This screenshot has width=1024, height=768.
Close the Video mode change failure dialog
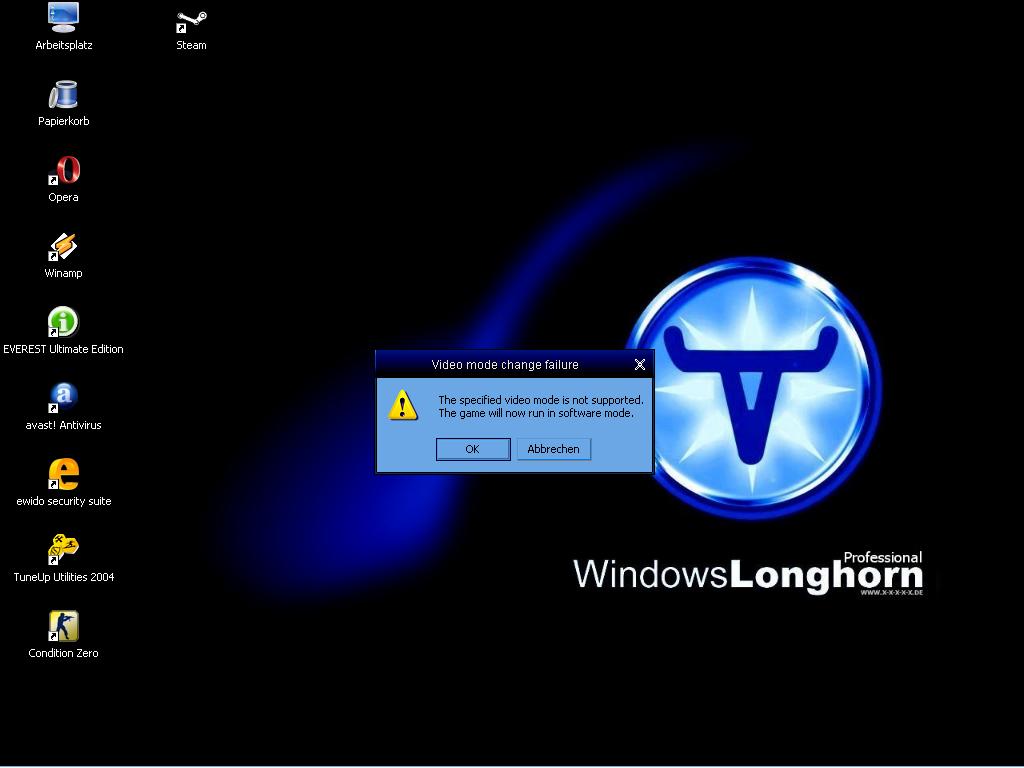(640, 364)
